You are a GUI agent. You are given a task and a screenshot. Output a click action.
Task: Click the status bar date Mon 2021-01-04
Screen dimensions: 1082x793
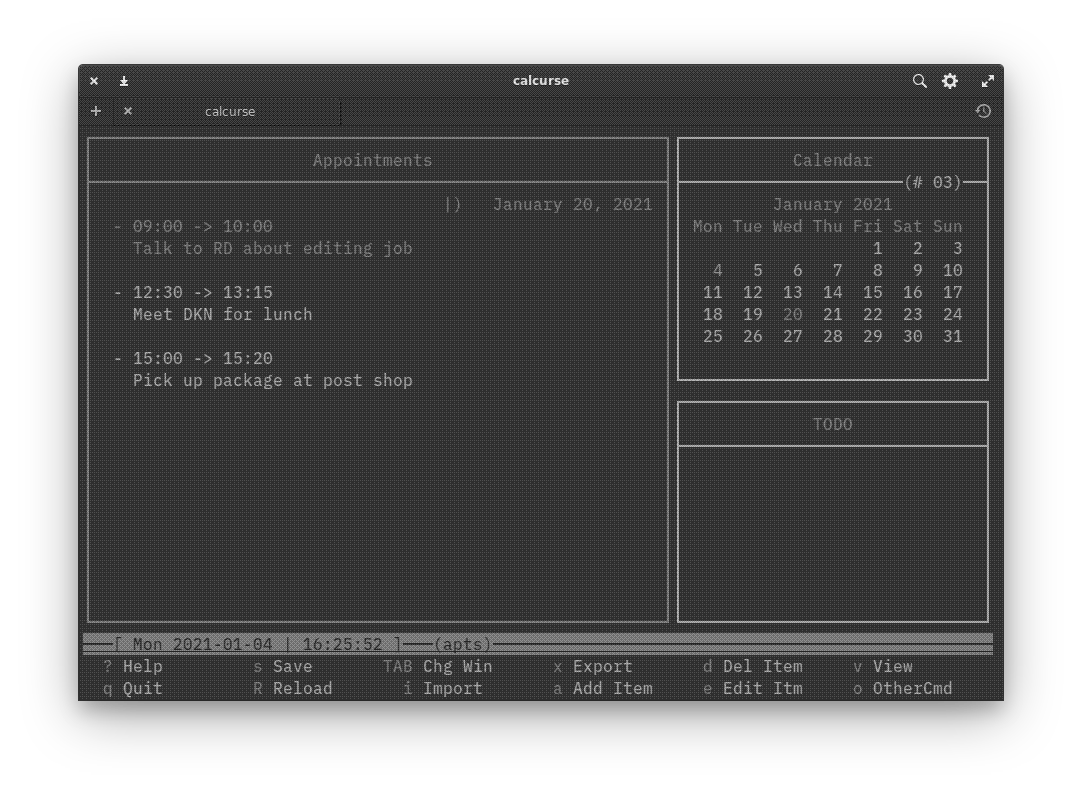coord(202,645)
